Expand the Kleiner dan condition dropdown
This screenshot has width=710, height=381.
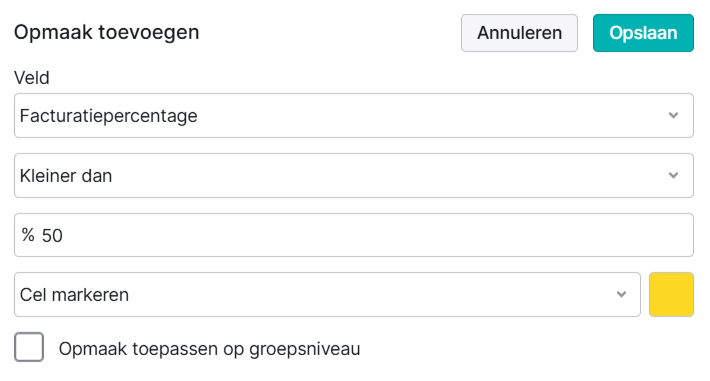point(354,175)
